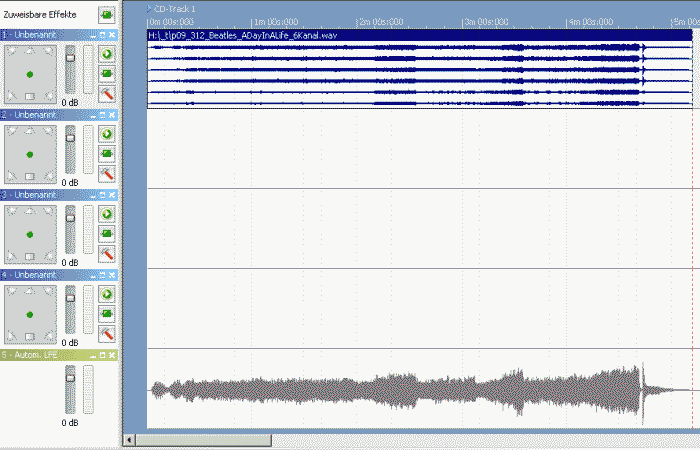Select the Beatles ADayInALife audio clip title
This screenshot has height=450, width=700.
point(242,35)
